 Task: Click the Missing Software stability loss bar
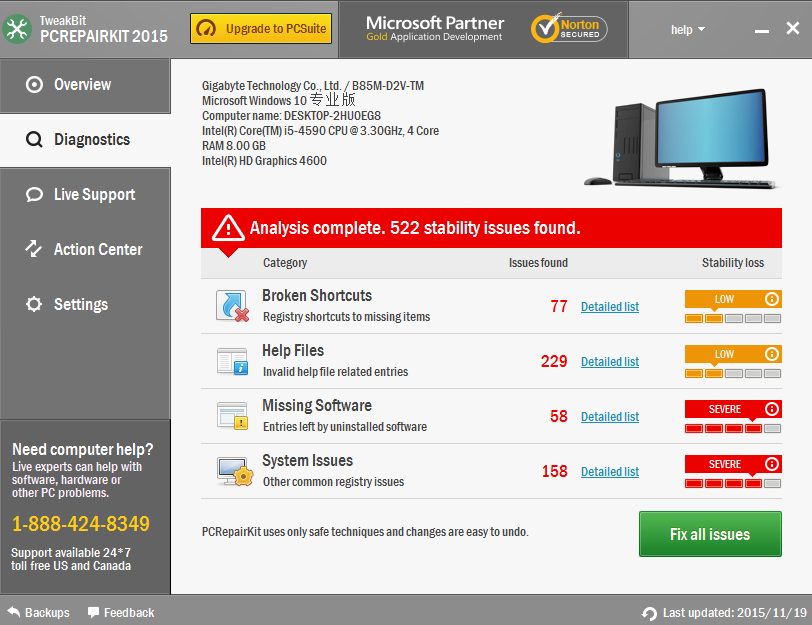coord(733,428)
